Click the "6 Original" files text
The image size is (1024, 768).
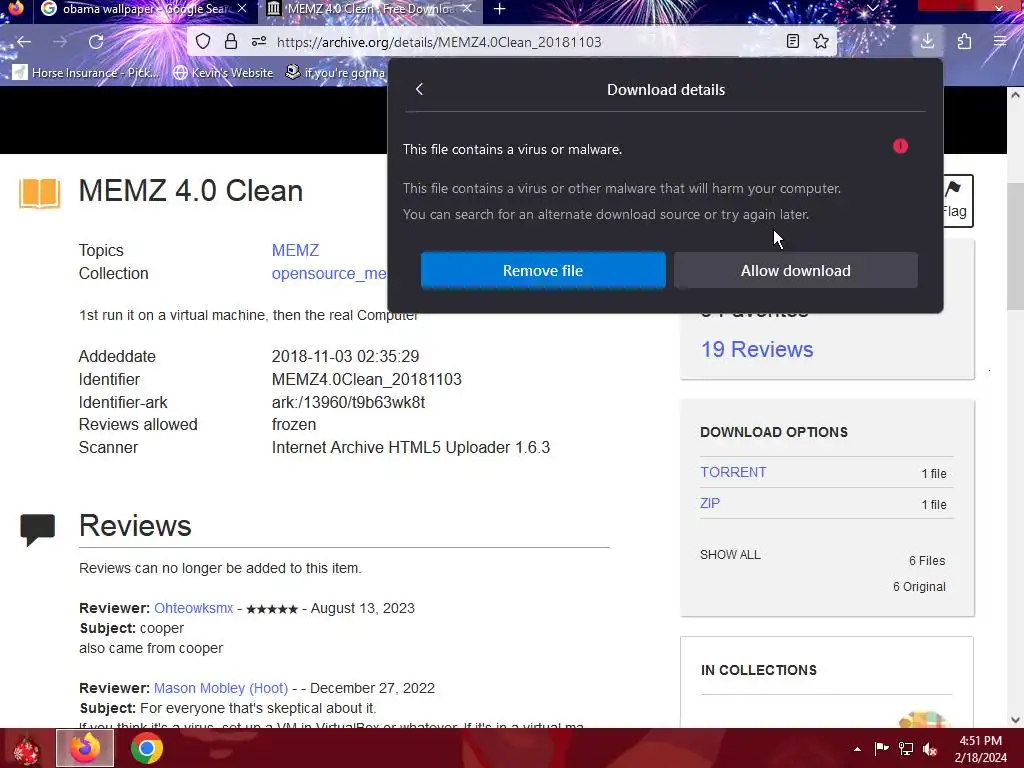[919, 586]
